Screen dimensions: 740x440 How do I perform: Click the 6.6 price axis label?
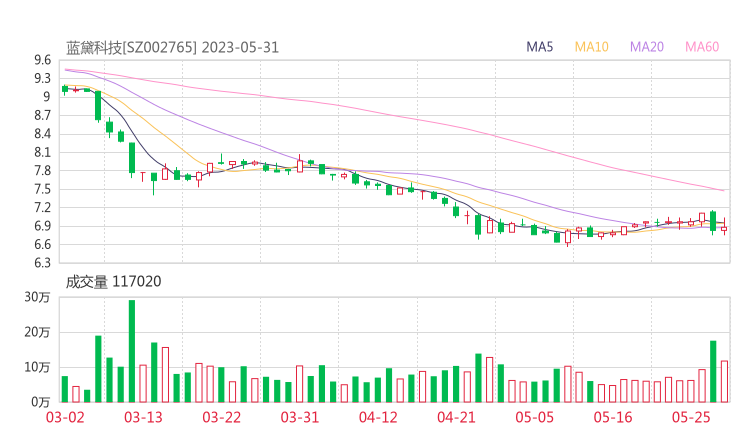point(42,244)
